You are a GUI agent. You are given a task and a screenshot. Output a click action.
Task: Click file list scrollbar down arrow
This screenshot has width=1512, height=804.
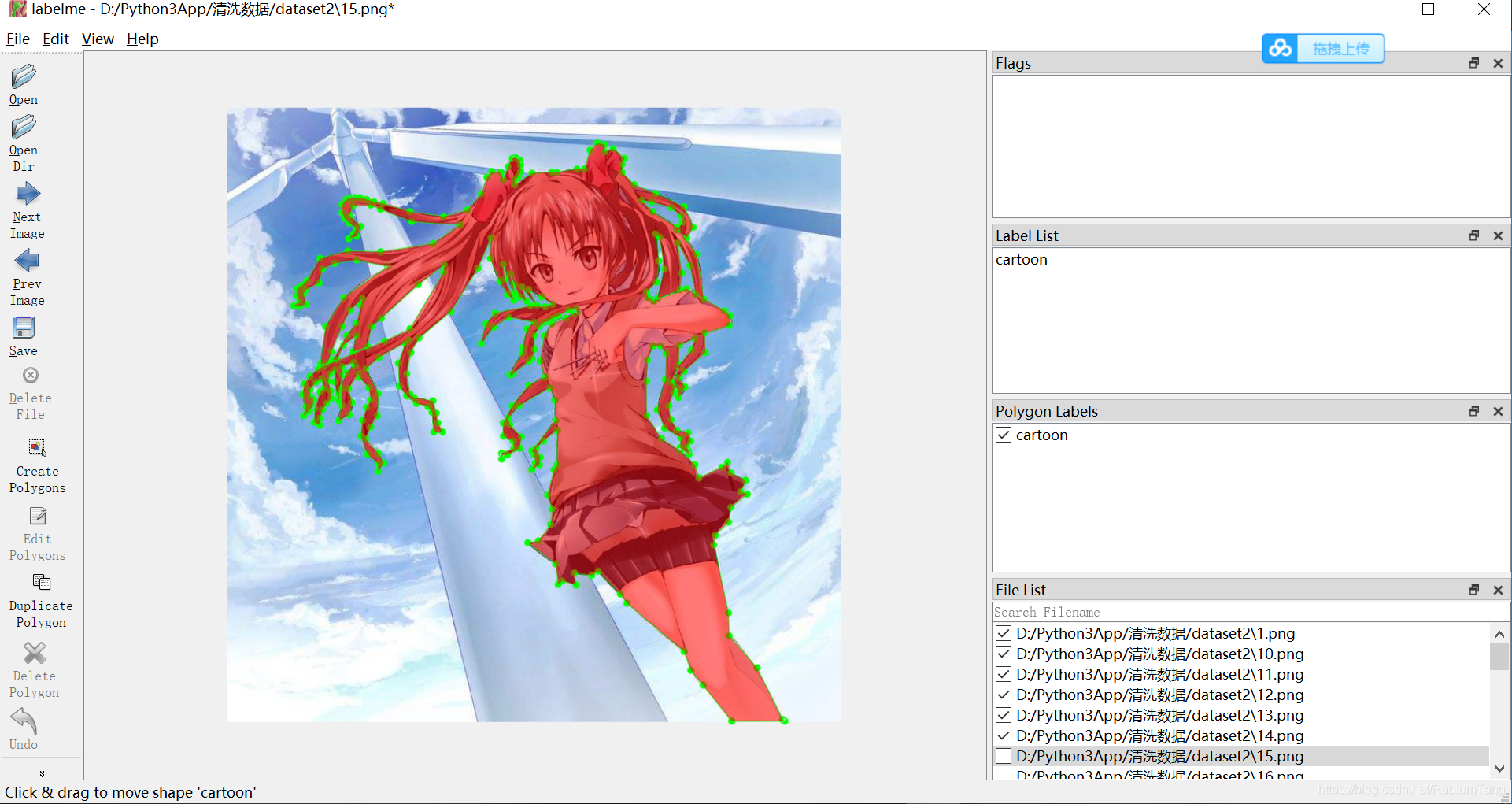pyautogui.click(x=1499, y=769)
